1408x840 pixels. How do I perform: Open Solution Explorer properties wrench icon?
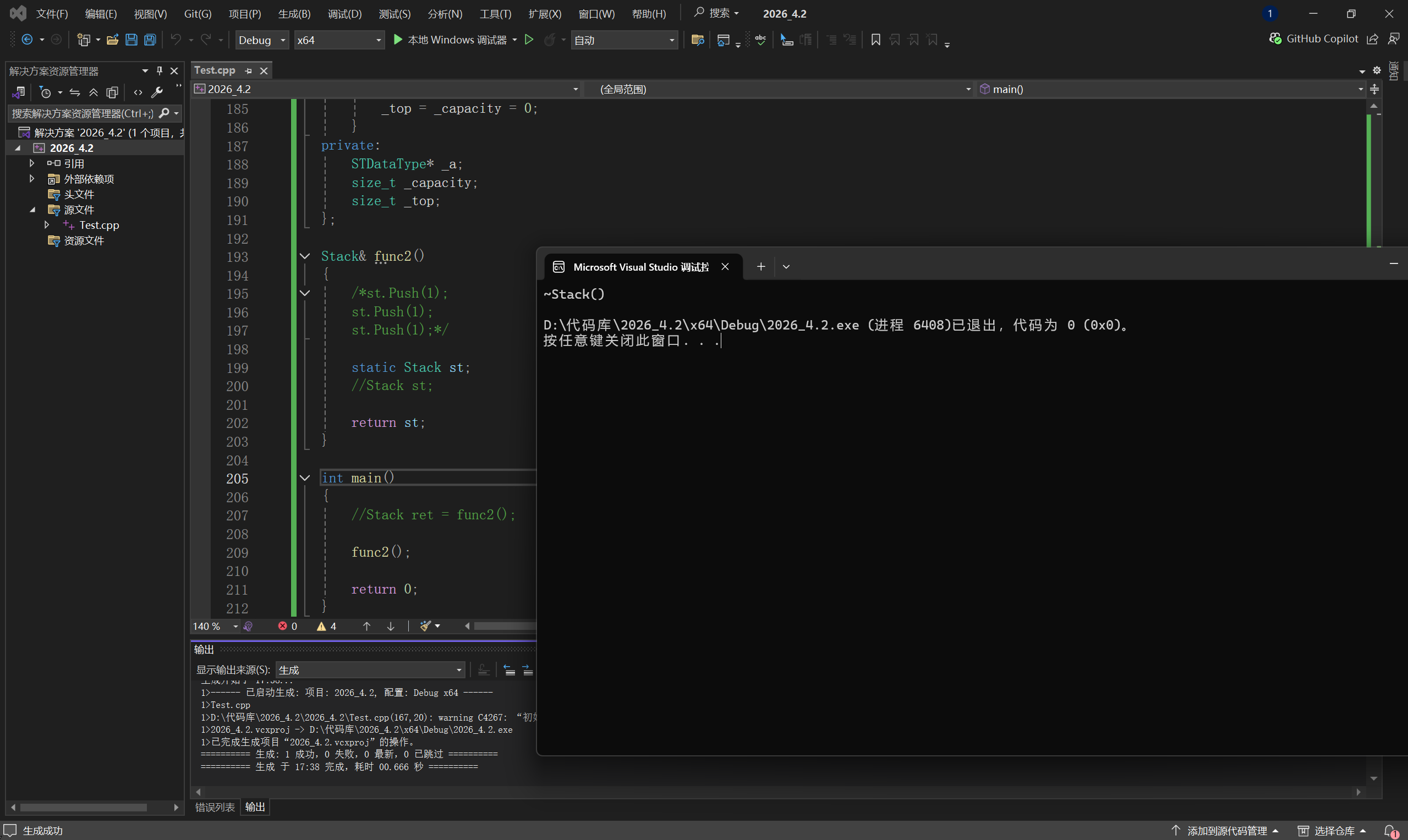157,92
